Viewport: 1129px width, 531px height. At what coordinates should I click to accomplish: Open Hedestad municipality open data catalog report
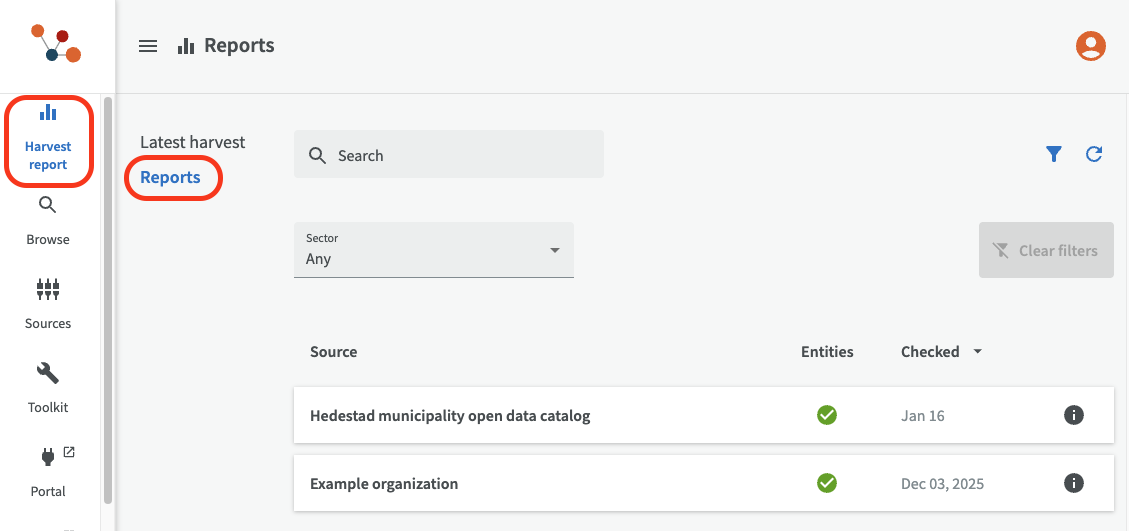[x=450, y=415]
